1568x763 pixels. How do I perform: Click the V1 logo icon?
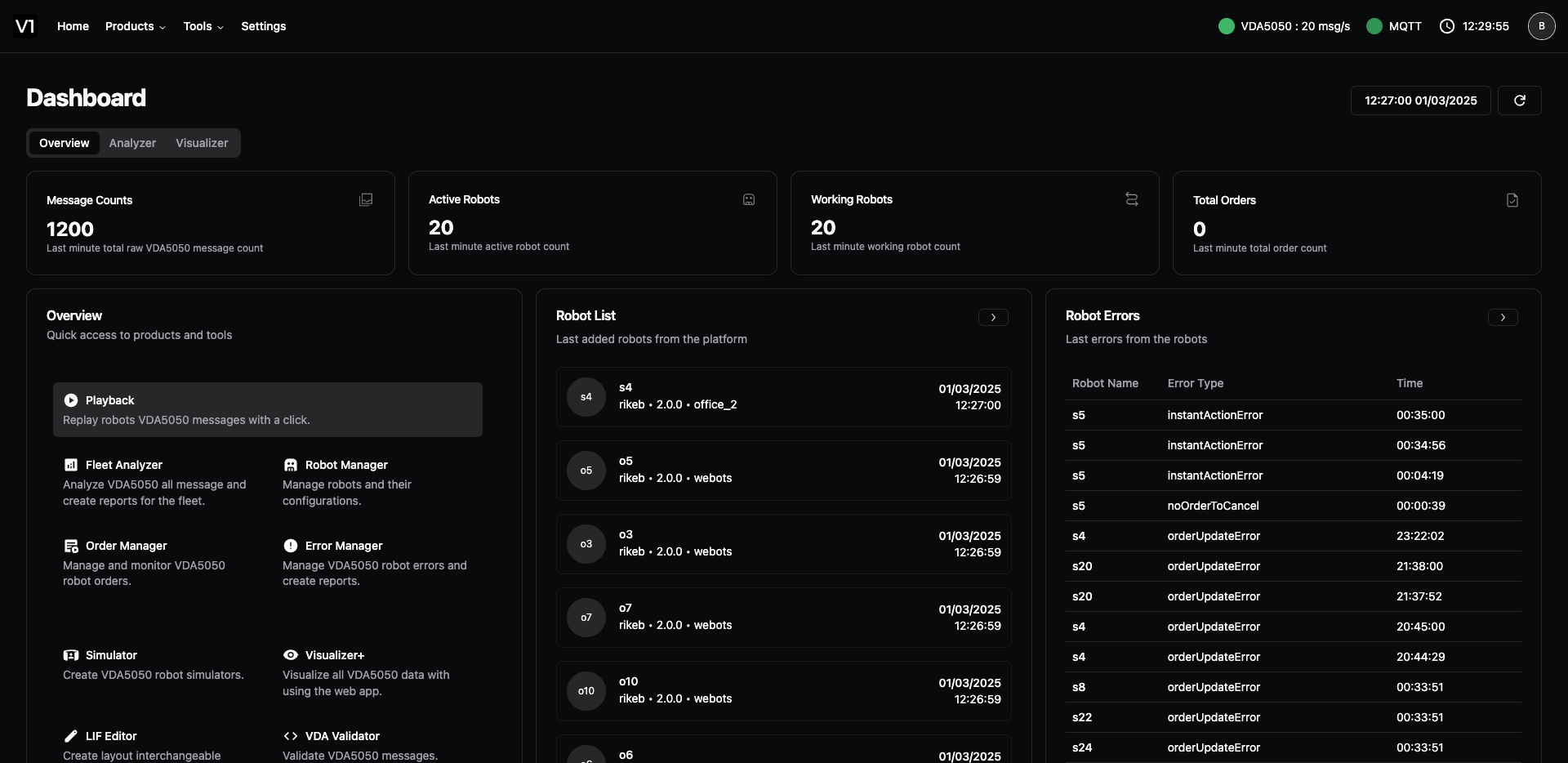(25, 26)
